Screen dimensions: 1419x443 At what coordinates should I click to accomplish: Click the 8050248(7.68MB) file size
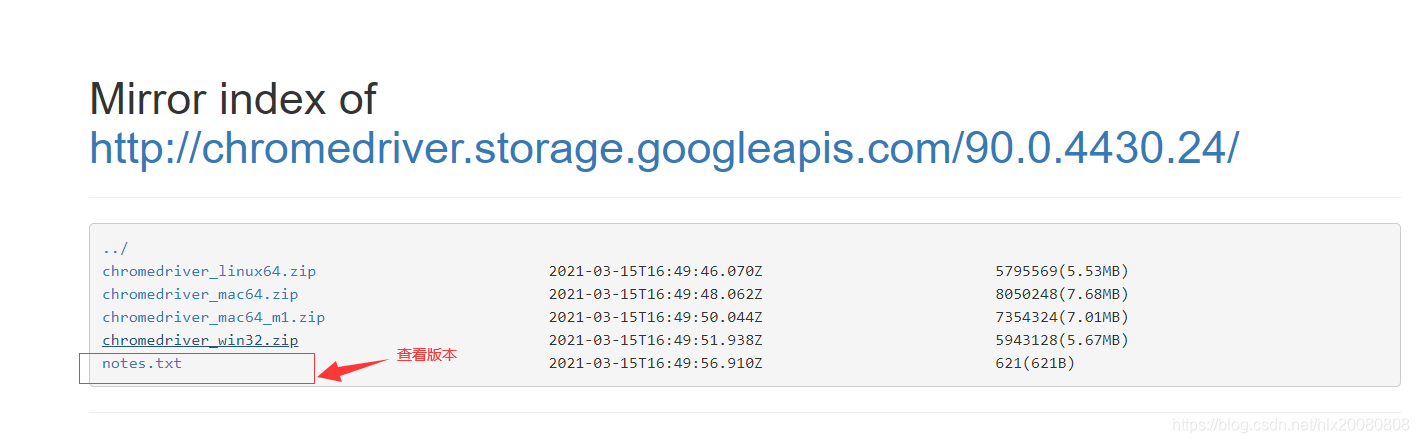(x=1061, y=294)
